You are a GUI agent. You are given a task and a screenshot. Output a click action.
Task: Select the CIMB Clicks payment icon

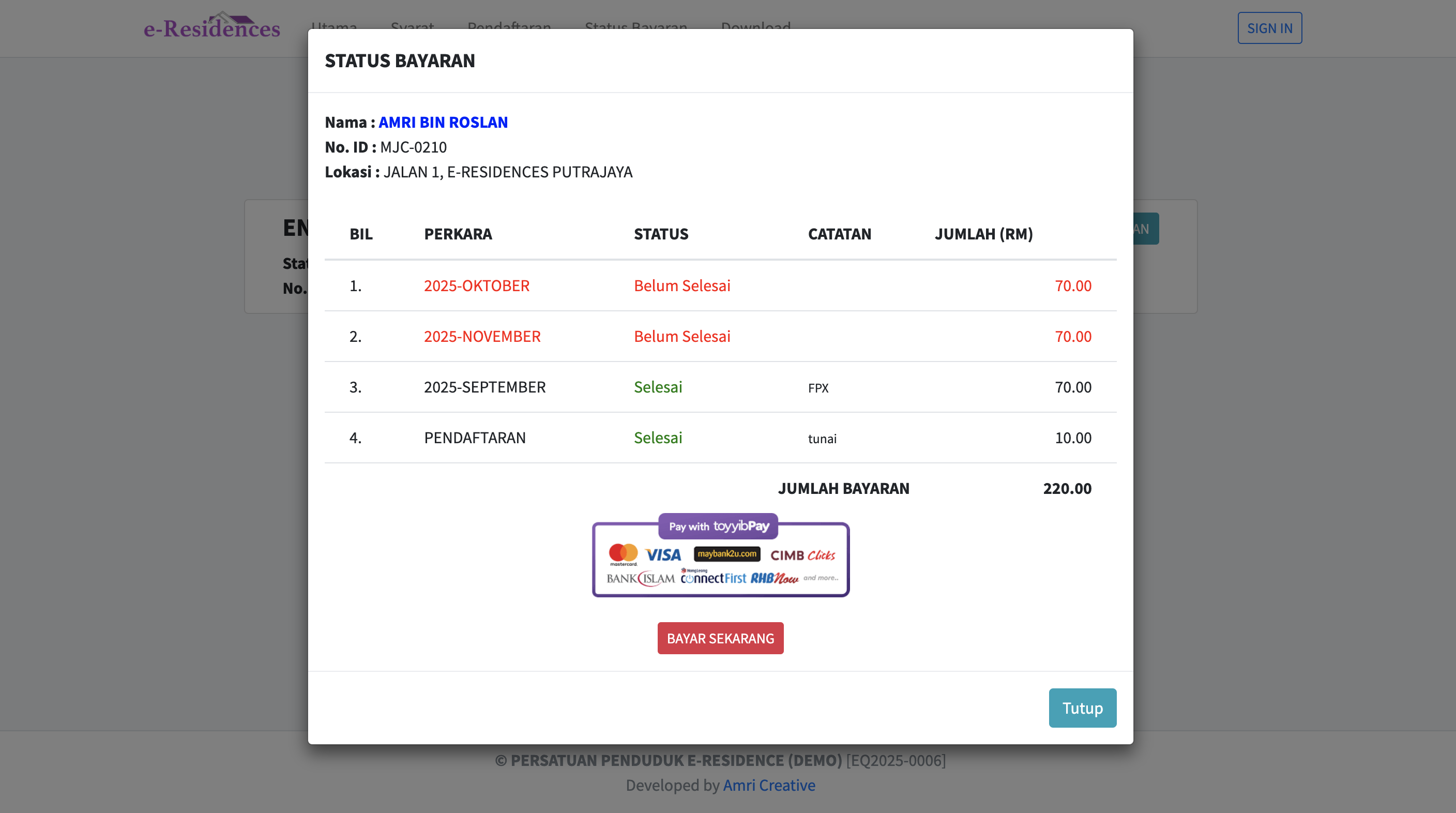coord(803,554)
